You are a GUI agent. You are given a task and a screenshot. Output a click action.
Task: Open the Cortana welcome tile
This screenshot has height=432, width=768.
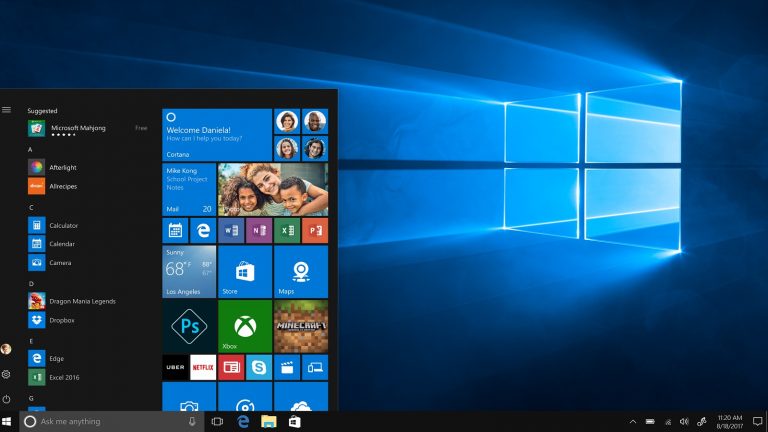(x=217, y=135)
